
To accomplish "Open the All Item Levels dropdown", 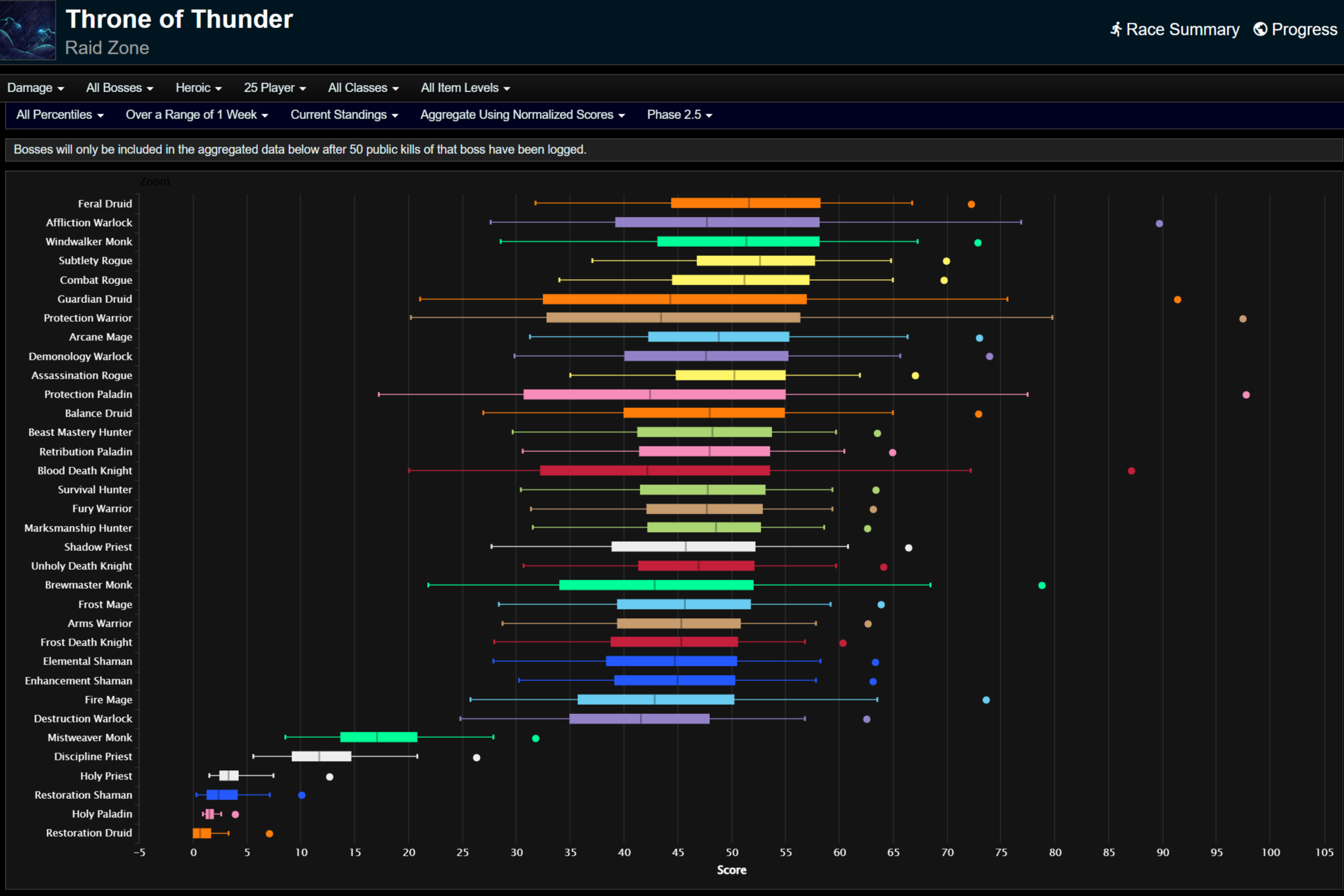I will tap(465, 88).
